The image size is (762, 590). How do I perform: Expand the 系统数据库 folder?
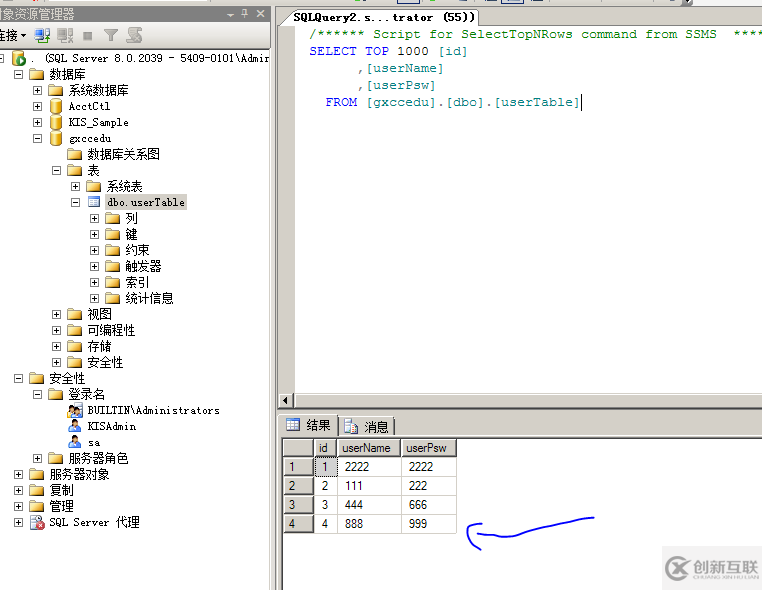pos(38,90)
